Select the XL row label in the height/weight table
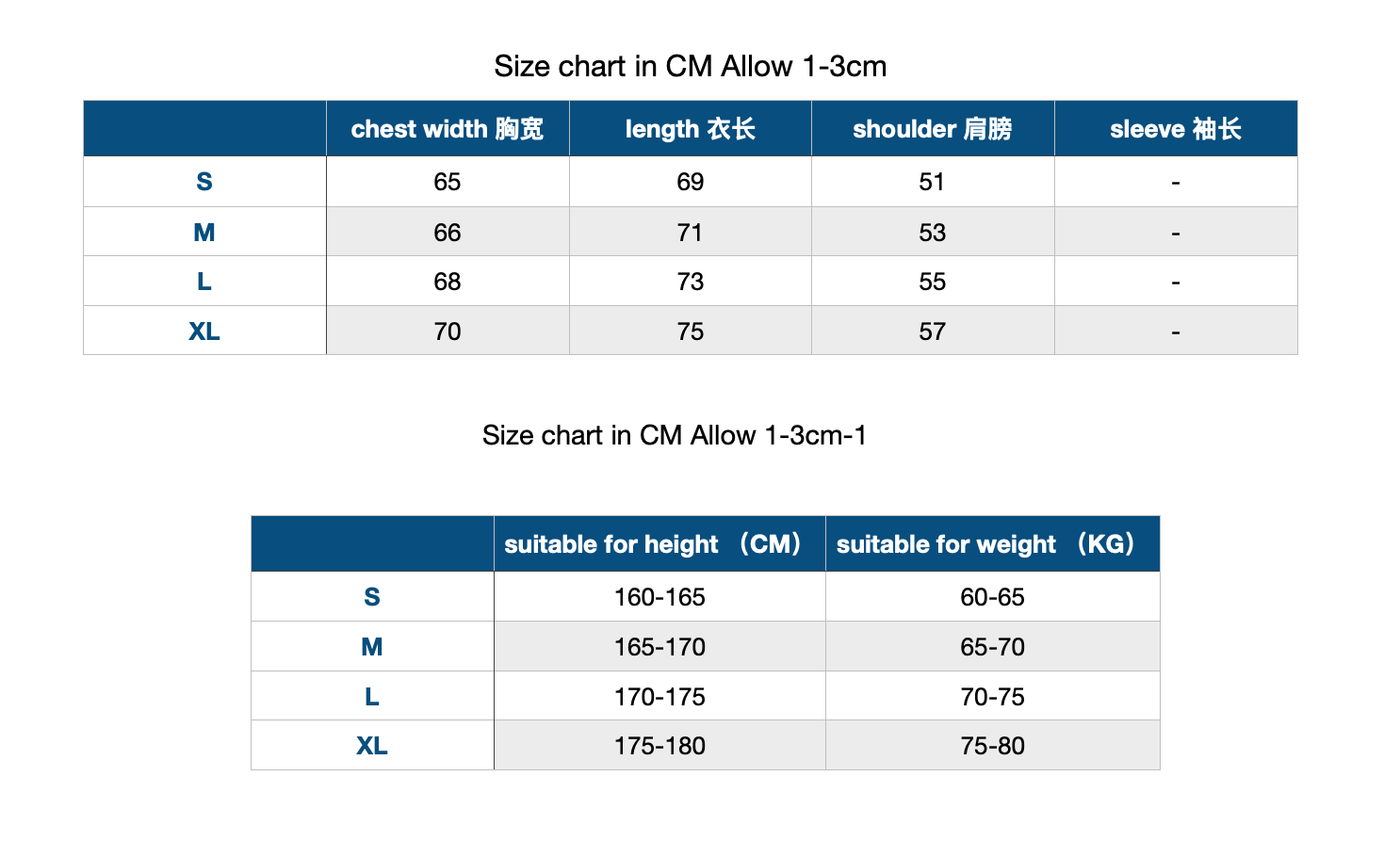This screenshot has height=857, width=1400. click(x=372, y=746)
